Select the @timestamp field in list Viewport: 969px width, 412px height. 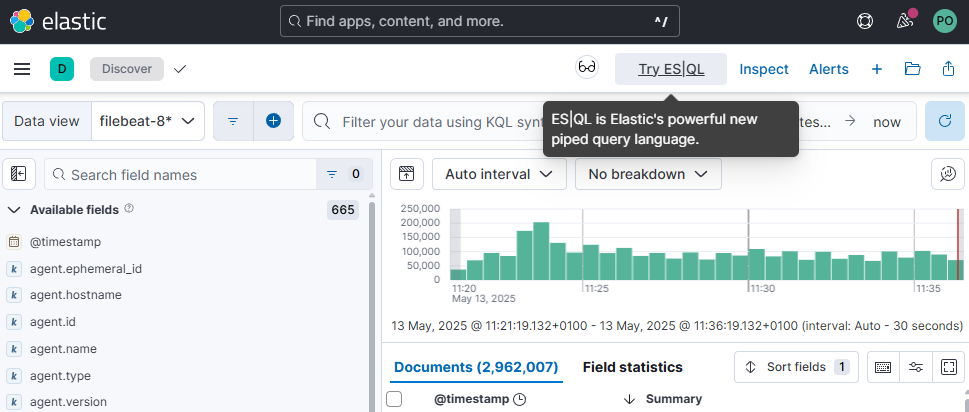(x=65, y=242)
